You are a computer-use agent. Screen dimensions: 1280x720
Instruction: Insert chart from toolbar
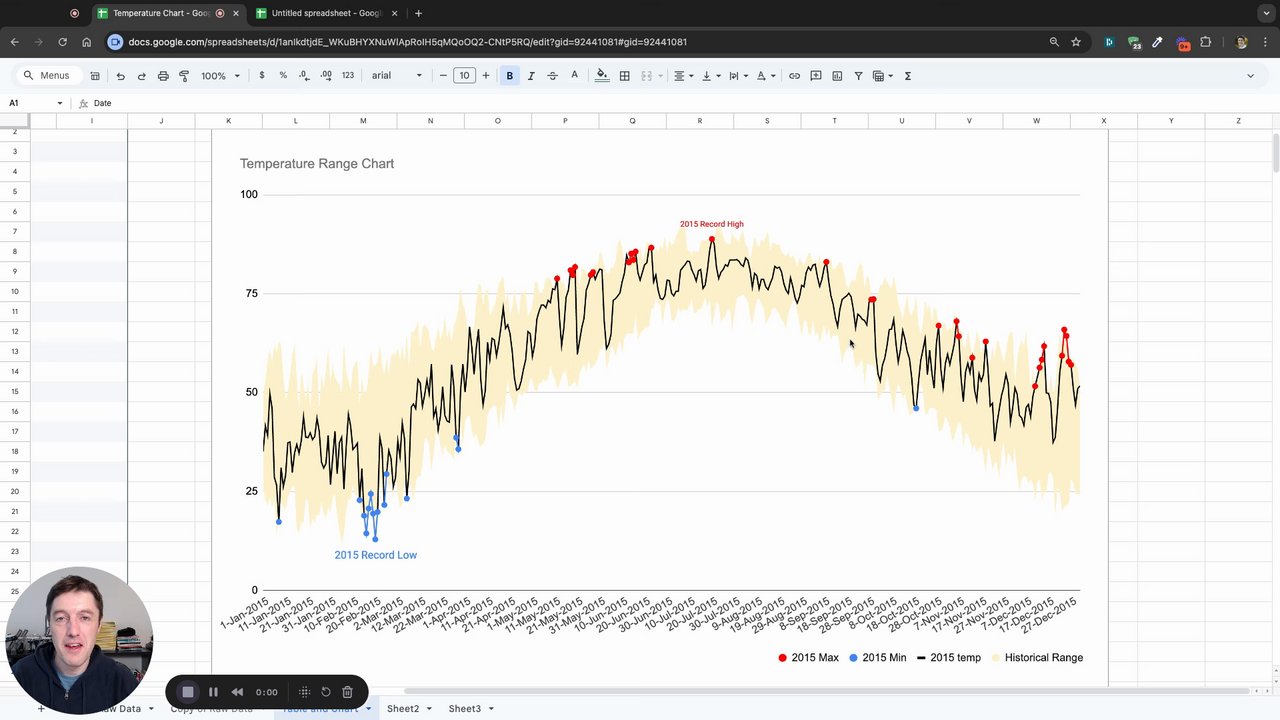pyautogui.click(x=837, y=76)
